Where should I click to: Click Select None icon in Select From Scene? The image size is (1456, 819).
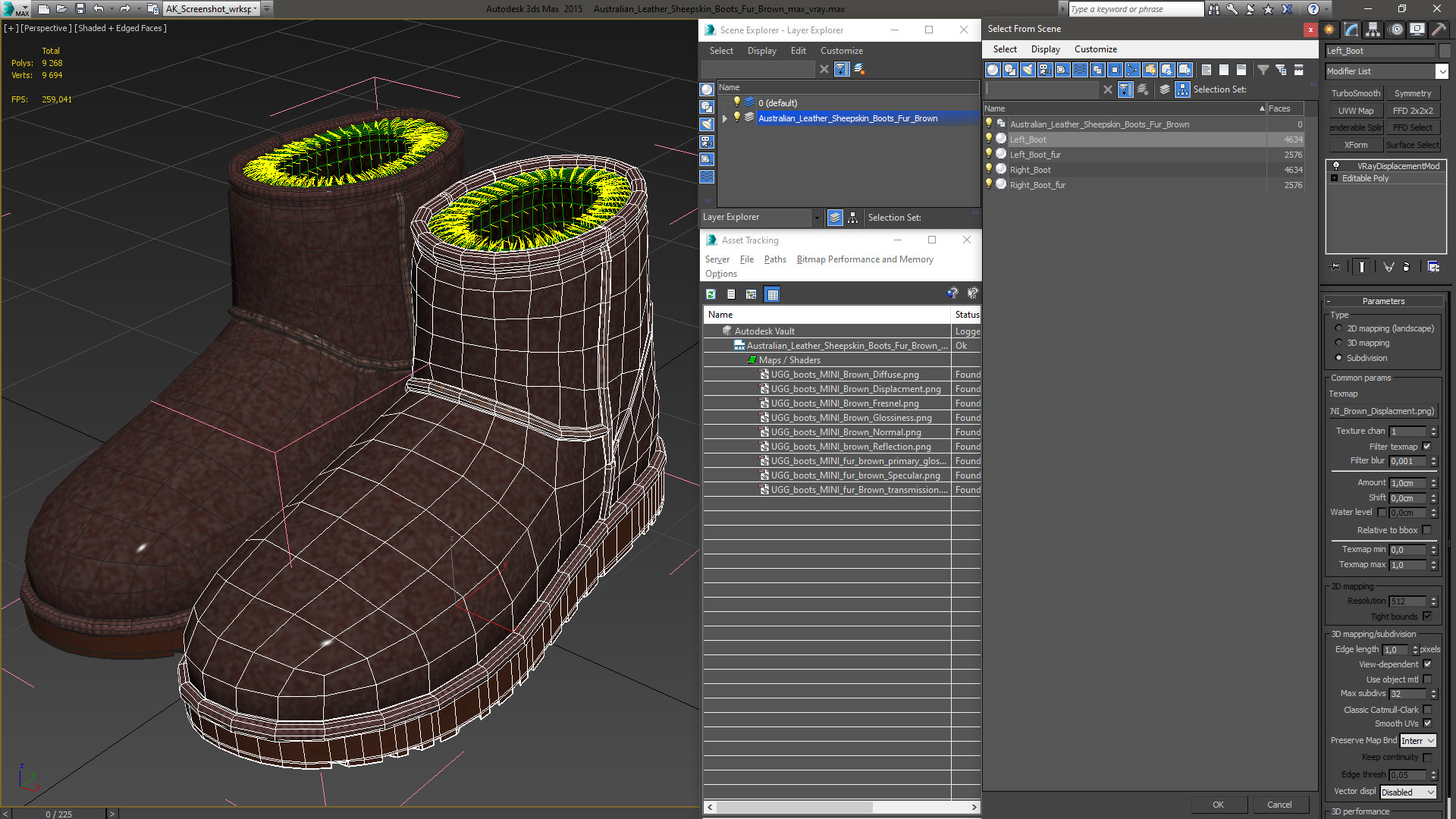[x=1224, y=70]
